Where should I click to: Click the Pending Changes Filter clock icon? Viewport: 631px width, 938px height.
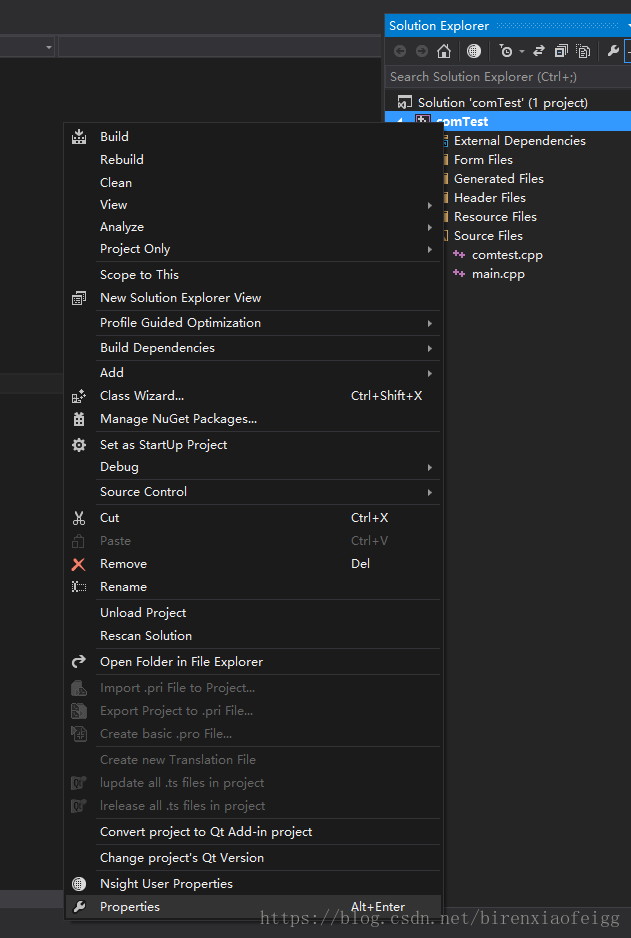pyautogui.click(x=506, y=51)
